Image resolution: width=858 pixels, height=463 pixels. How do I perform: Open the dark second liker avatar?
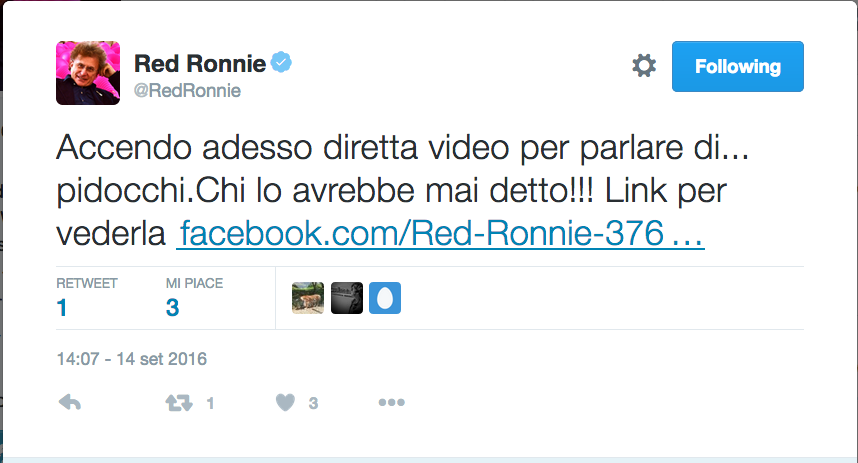tap(346, 298)
